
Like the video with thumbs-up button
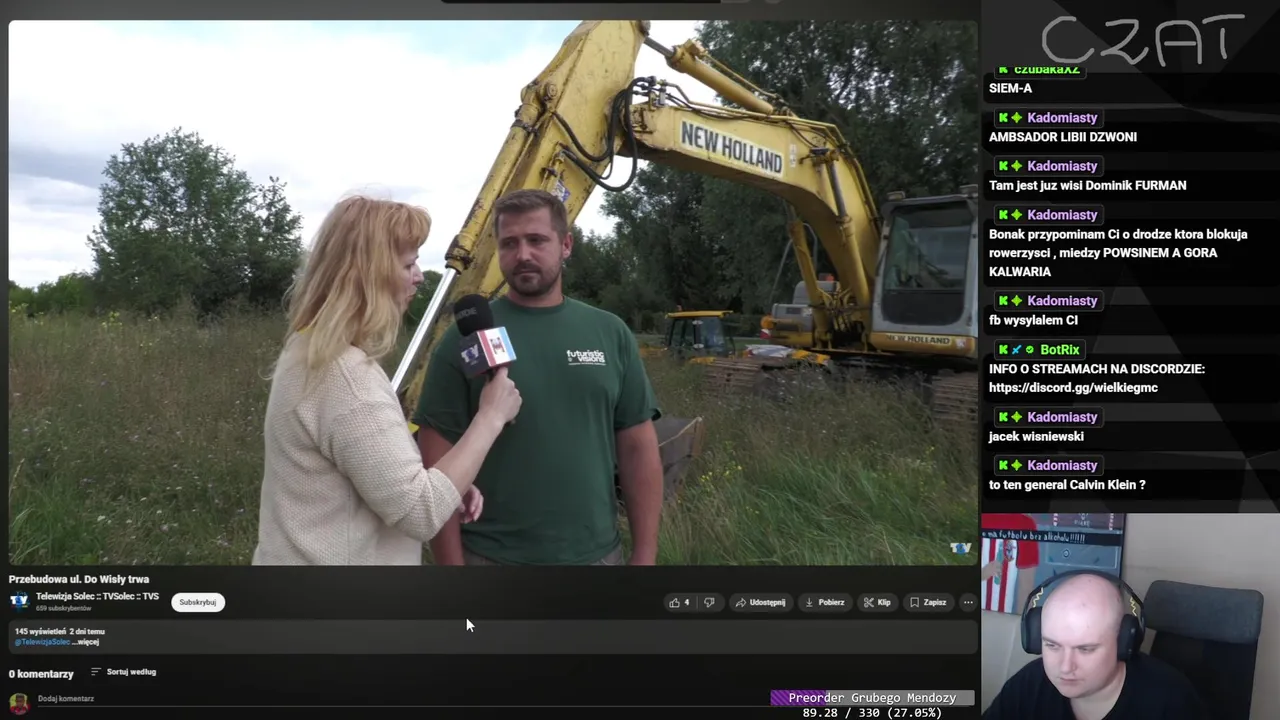coord(679,602)
